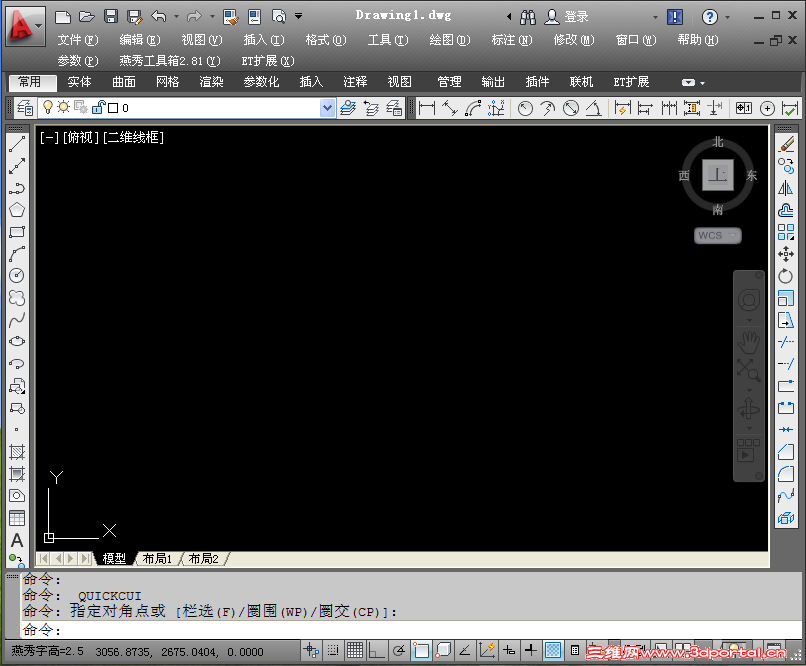Click the Table creation tool
Viewport: 806px width, 666px height.
(16, 518)
